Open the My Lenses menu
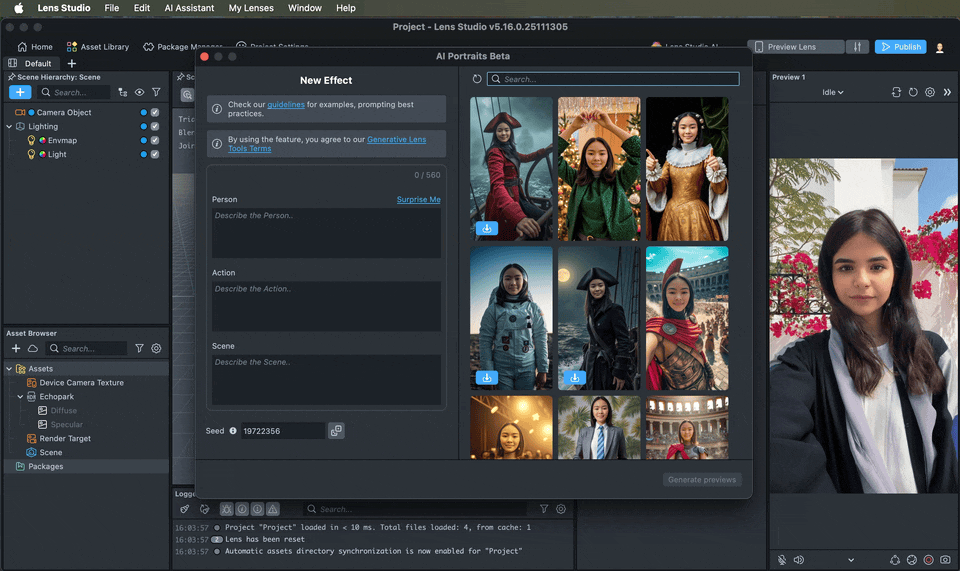 [249, 8]
